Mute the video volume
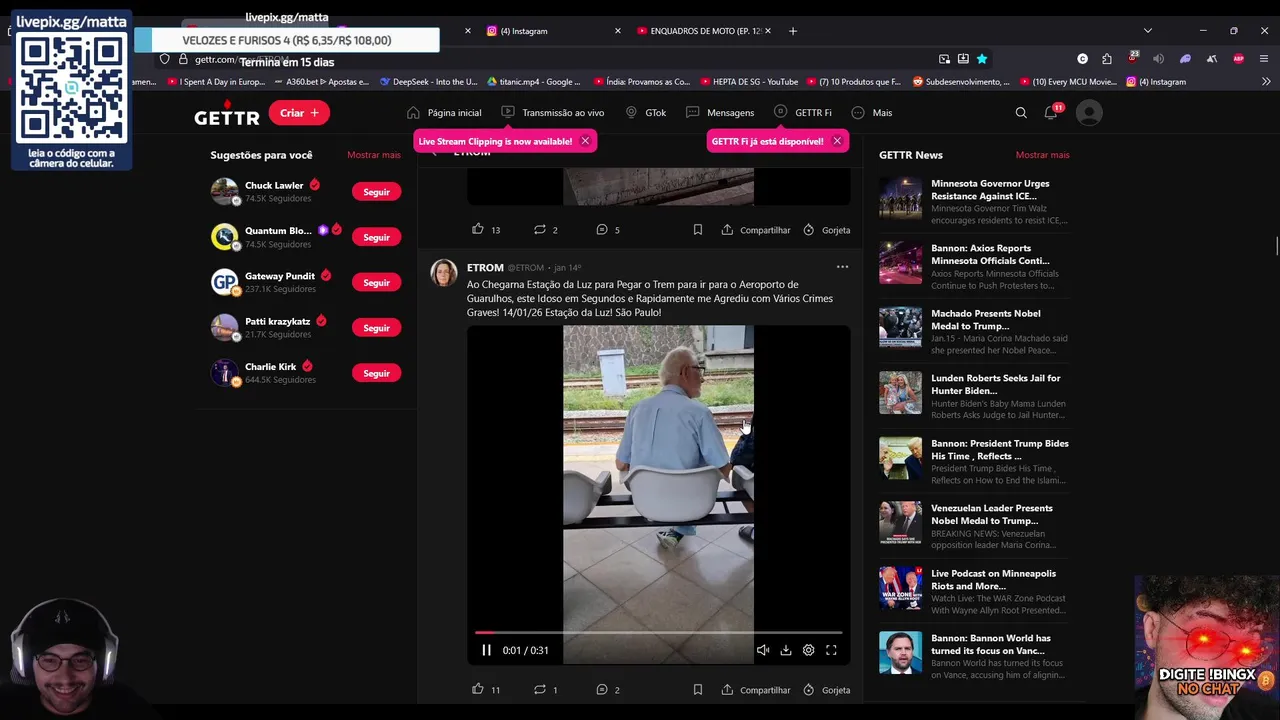The image size is (1280, 720). (x=763, y=650)
